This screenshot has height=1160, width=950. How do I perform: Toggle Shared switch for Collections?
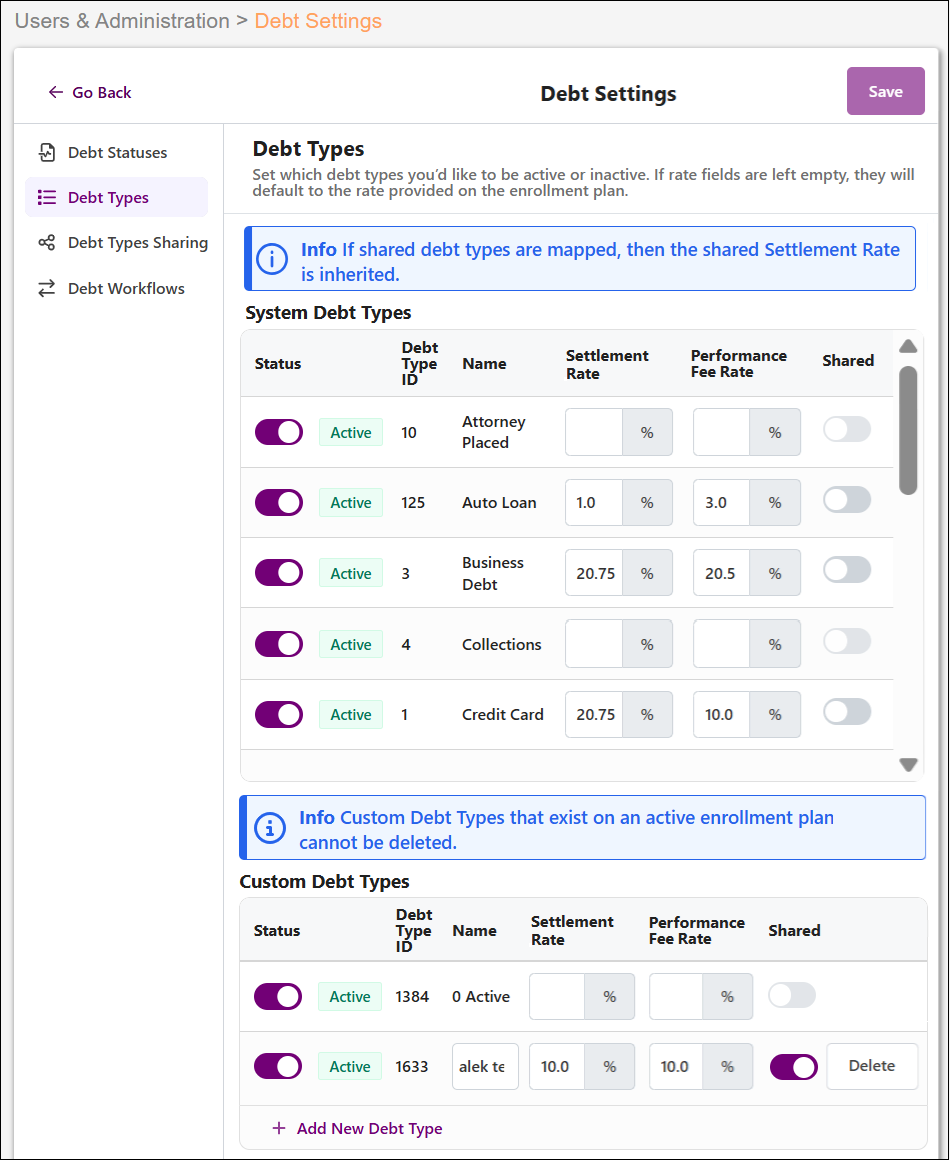847,641
